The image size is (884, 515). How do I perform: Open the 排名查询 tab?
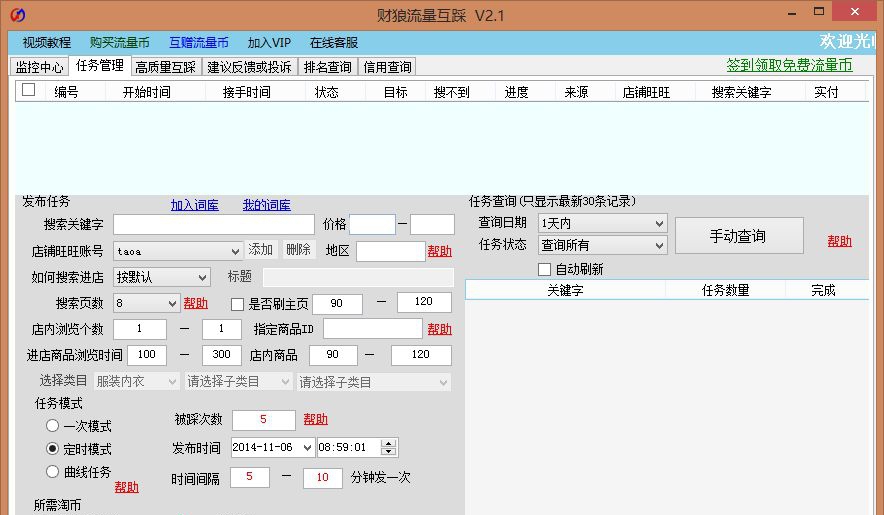point(328,67)
